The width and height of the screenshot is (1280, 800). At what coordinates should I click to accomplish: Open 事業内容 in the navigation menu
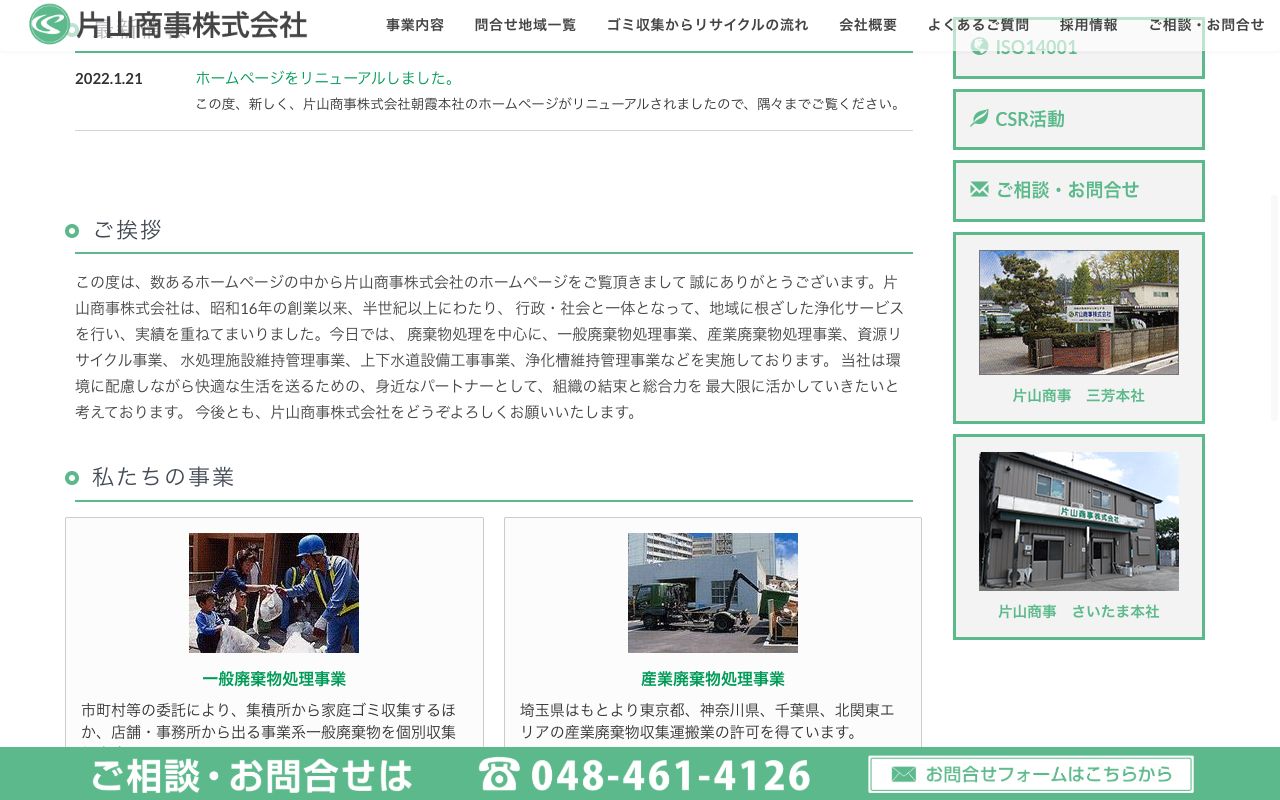coord(415,25)
